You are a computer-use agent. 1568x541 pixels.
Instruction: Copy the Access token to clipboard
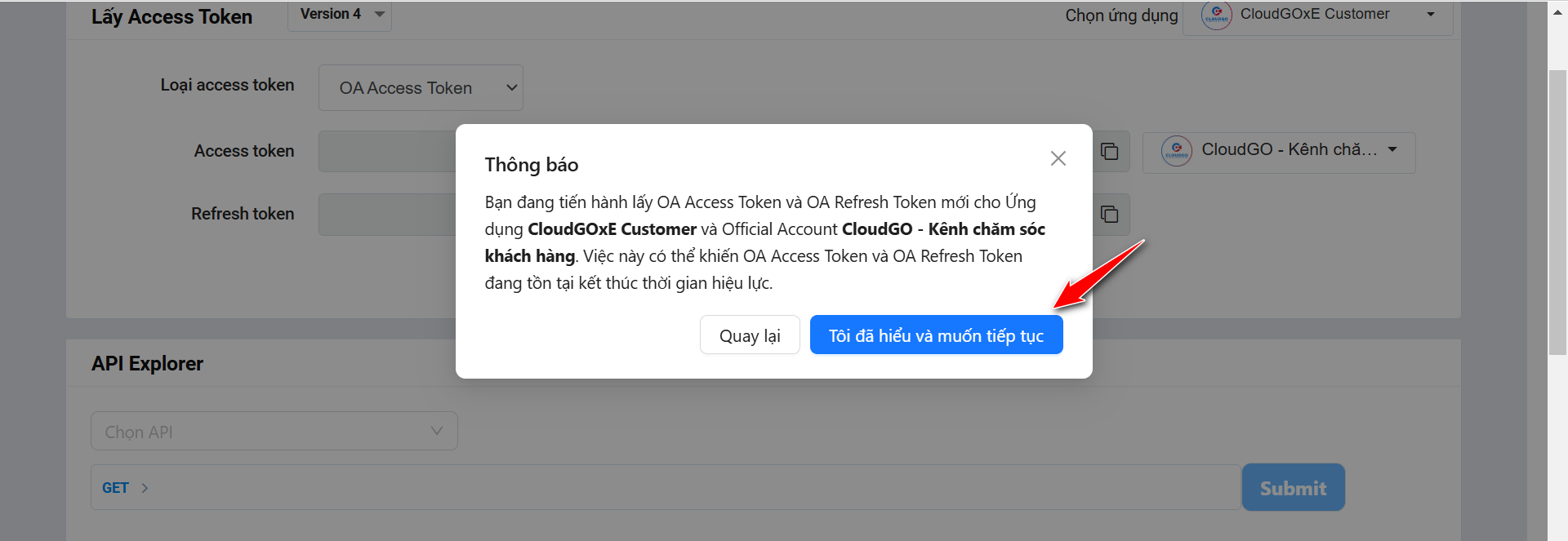tap(1111, 151)
